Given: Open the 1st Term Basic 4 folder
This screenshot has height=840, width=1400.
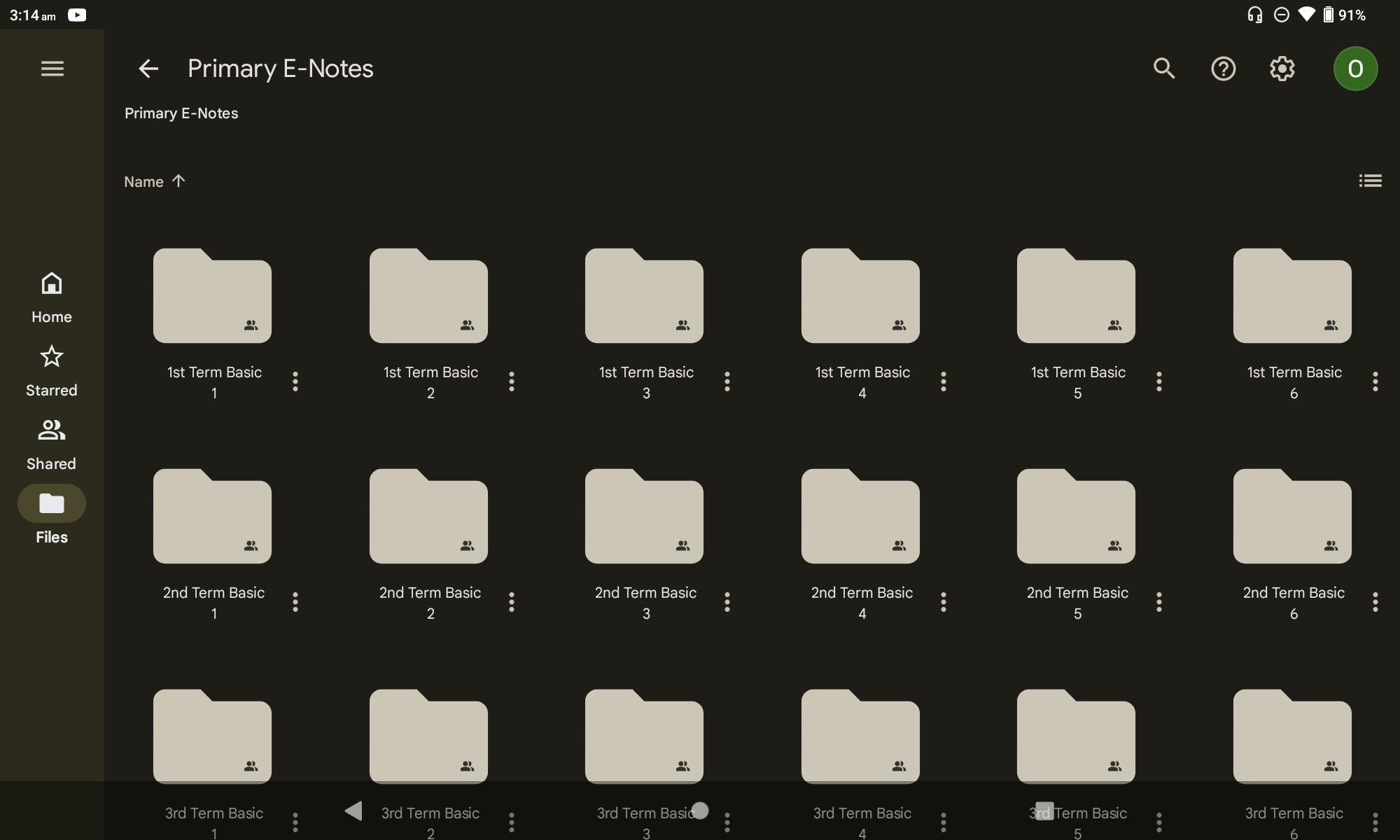Looking at the screenshot, I should 860,296.
